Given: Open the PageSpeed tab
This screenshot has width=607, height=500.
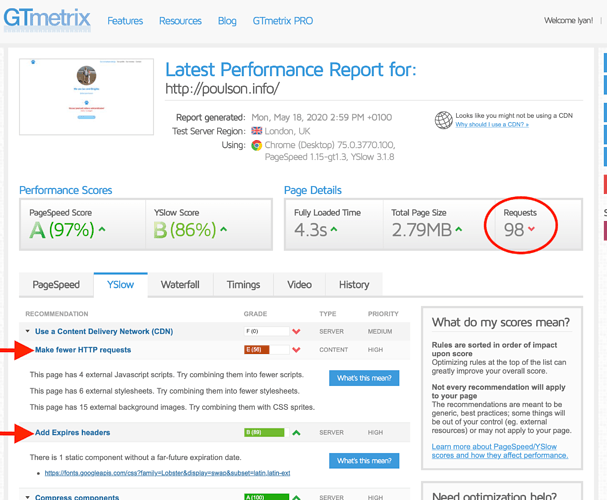Looking at the screenshot, I should coord(56,285).
